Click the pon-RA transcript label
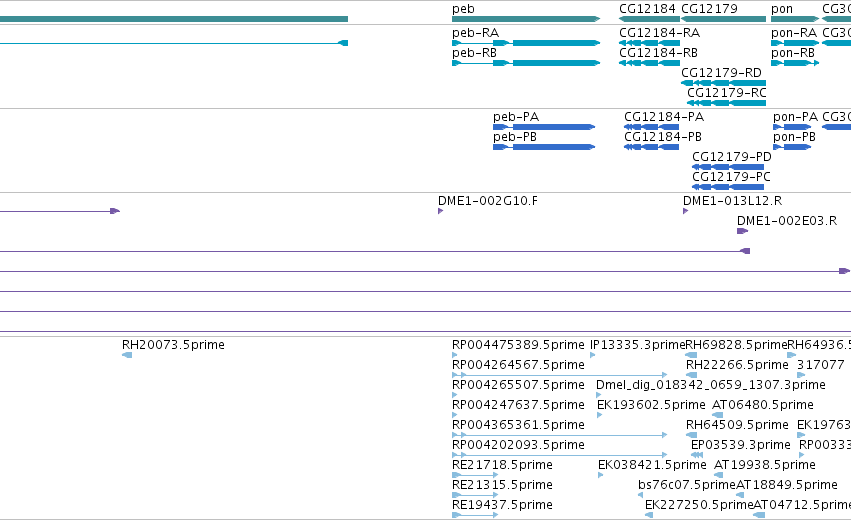This screenshot has height=520, width=851. click(794, 33)
